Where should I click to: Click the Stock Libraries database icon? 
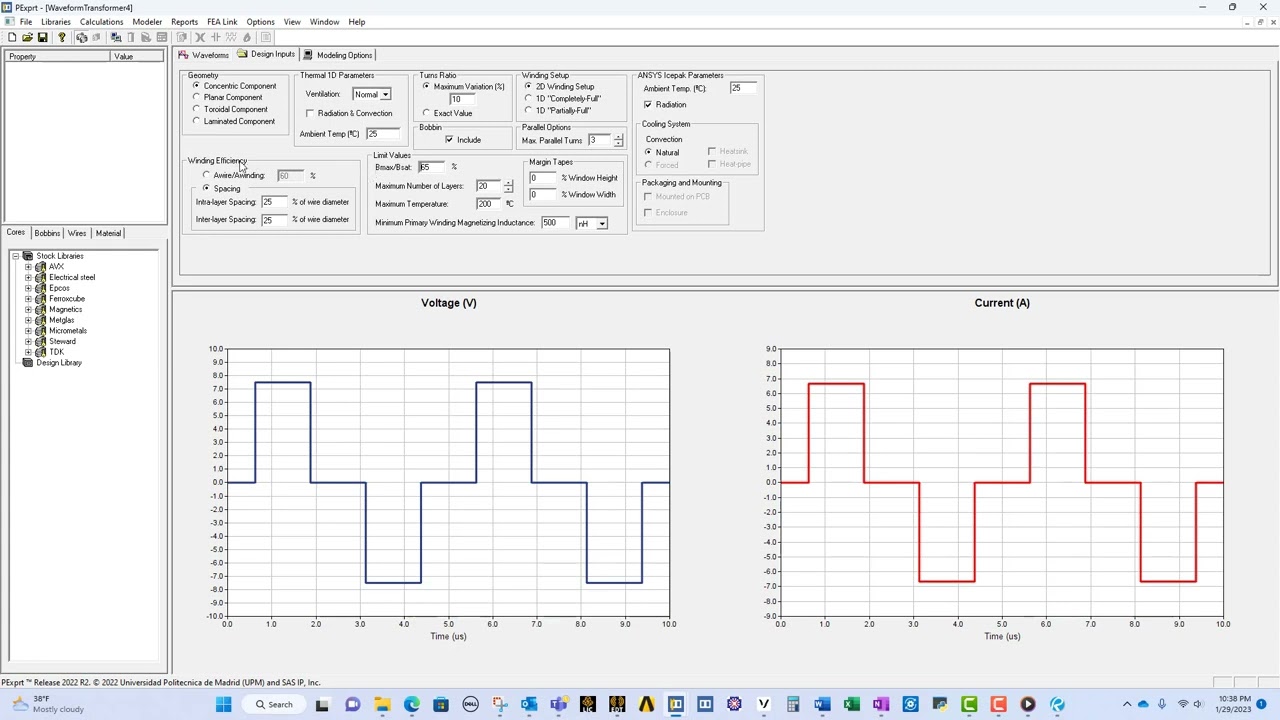tap(28, 256)
